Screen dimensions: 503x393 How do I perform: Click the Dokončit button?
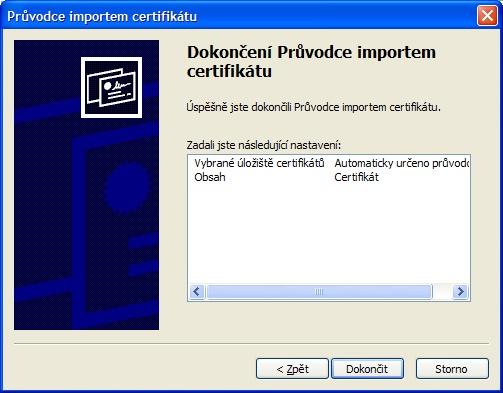[367, 369]
